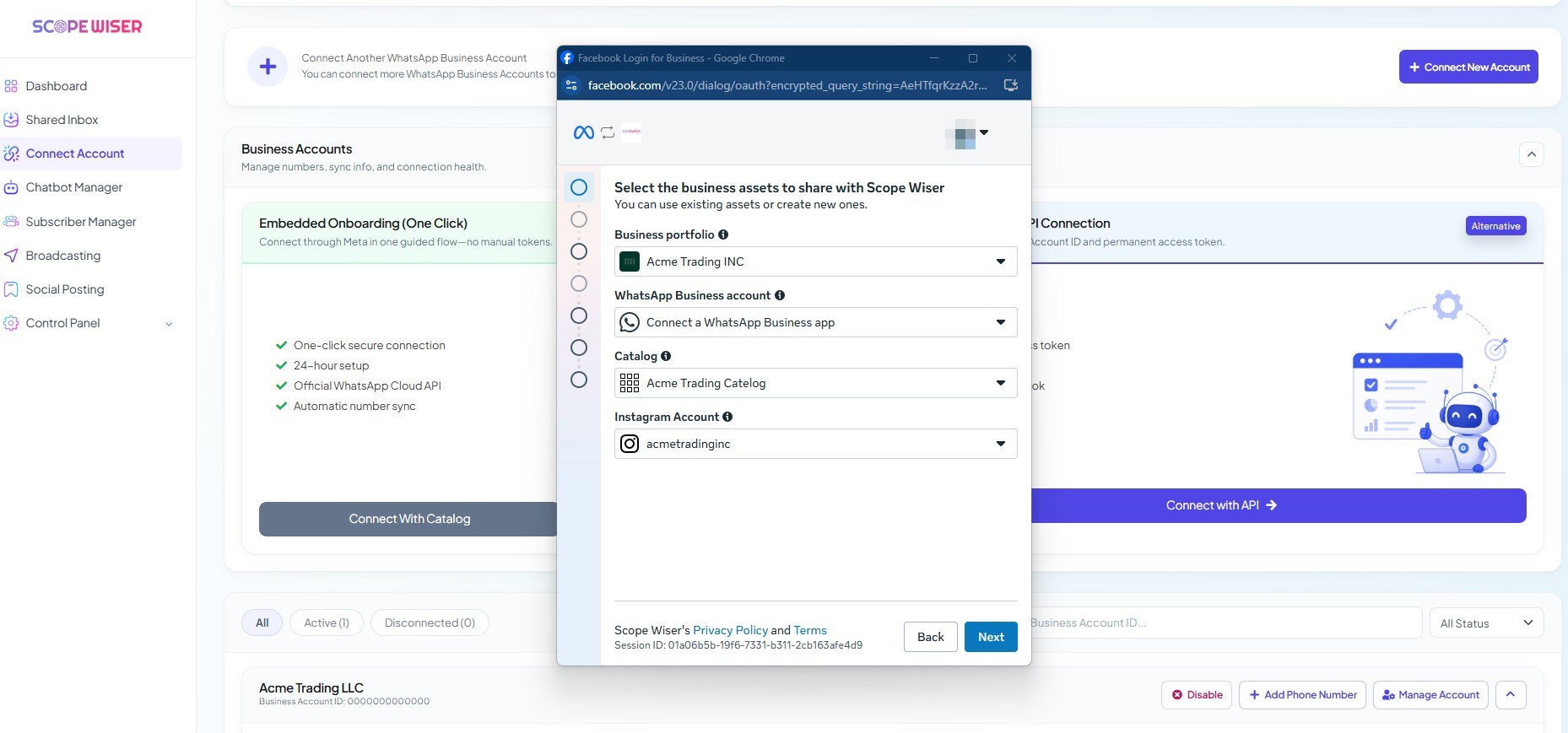Click the install app icon in address bar
The height and width of the screenshot is (733, 1568).
[1011, 85]
